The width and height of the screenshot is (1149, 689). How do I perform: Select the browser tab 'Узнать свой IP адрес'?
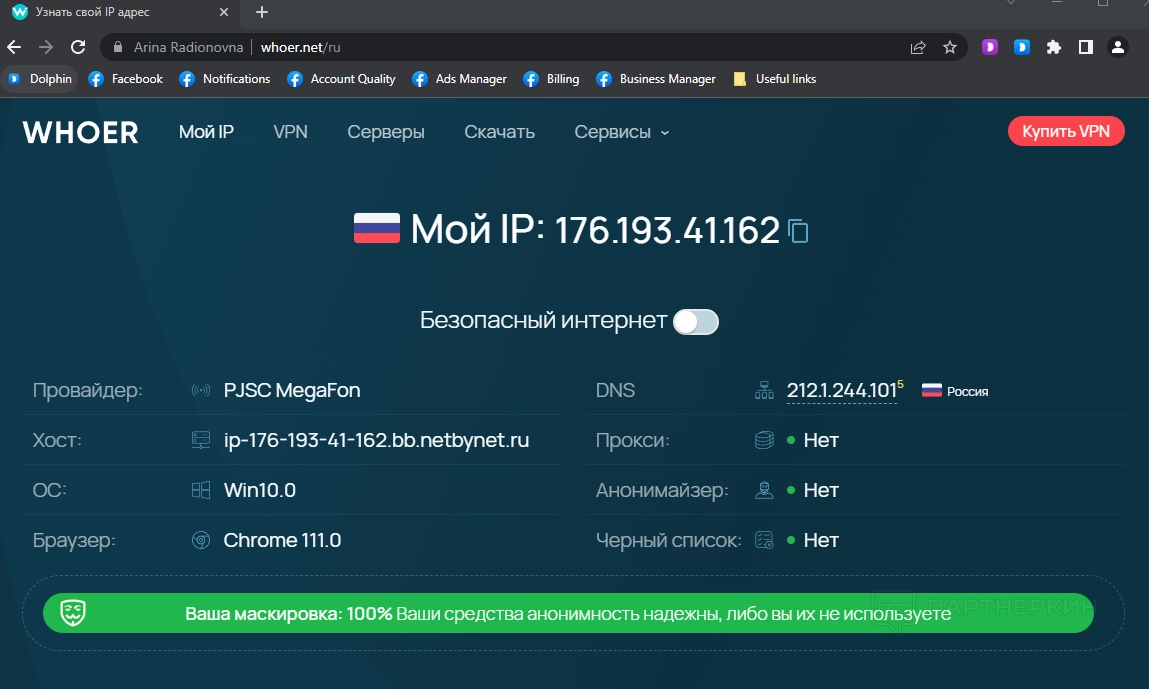tap(121, 12)
